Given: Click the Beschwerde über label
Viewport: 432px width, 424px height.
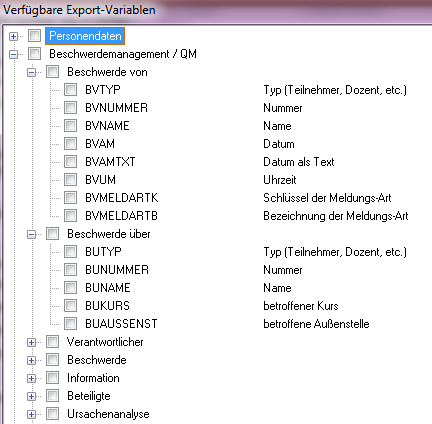Looking at the screenshot, I should click(x=109, y=234).
